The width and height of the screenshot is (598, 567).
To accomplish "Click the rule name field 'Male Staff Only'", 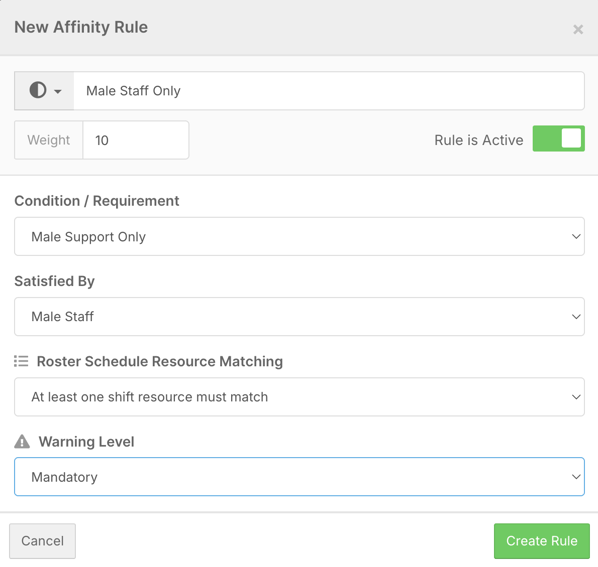I will (329, 91).
